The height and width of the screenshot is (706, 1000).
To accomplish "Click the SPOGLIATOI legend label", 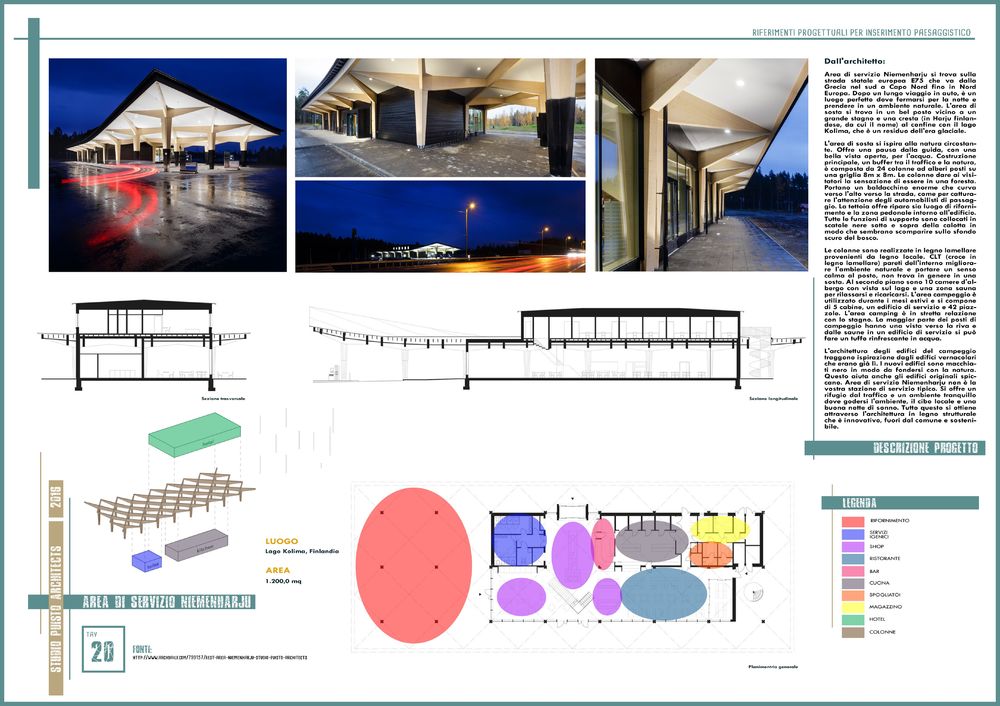I will click(x=885, y=595).
